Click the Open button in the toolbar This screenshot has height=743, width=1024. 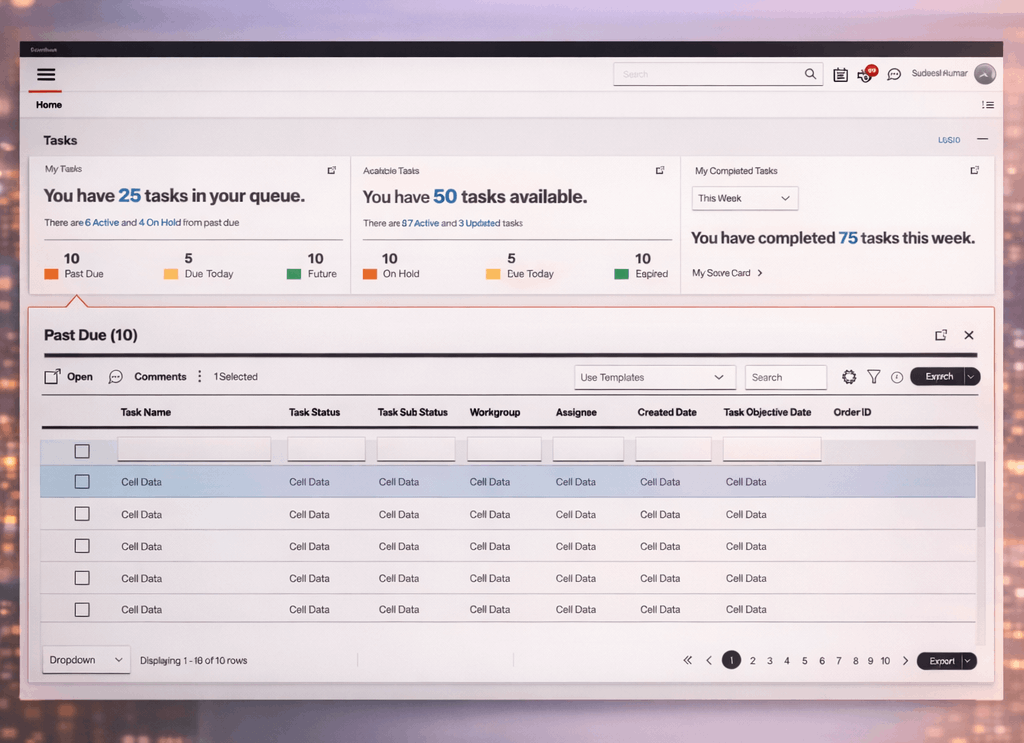[x=69, y=377]
